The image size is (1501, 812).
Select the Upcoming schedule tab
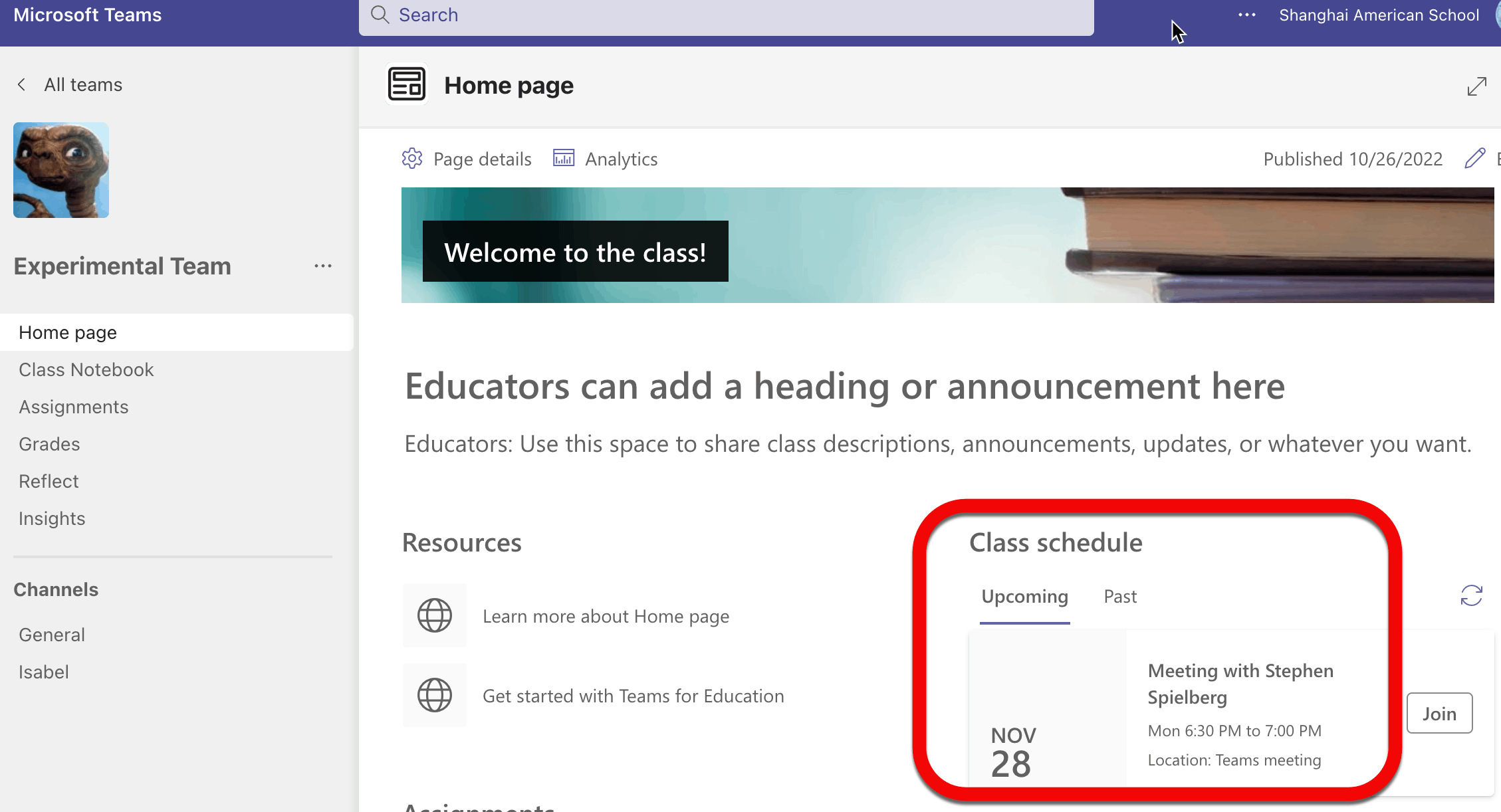[1024, 597]
